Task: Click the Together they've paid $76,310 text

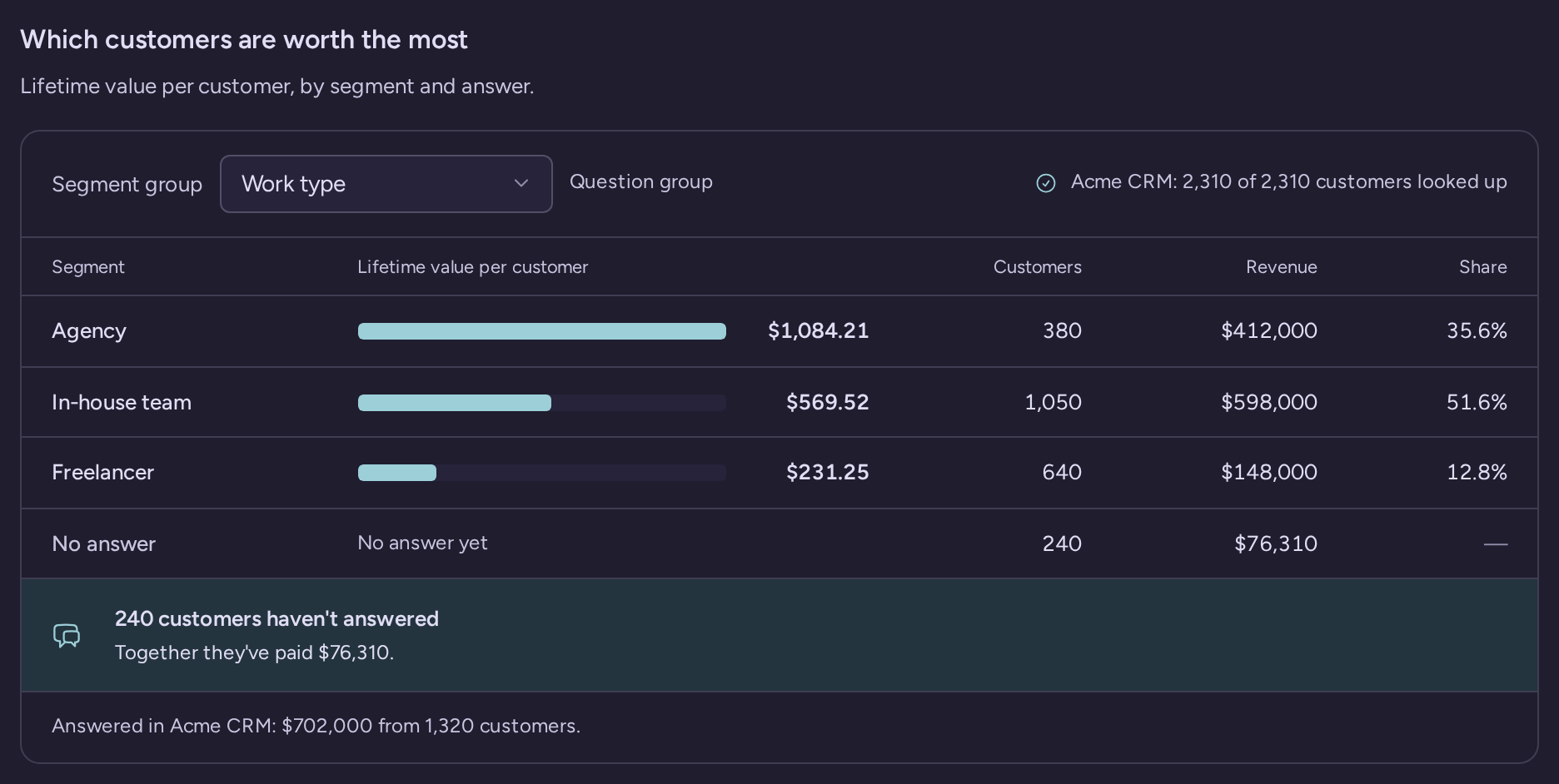Action: click(255, 653)
